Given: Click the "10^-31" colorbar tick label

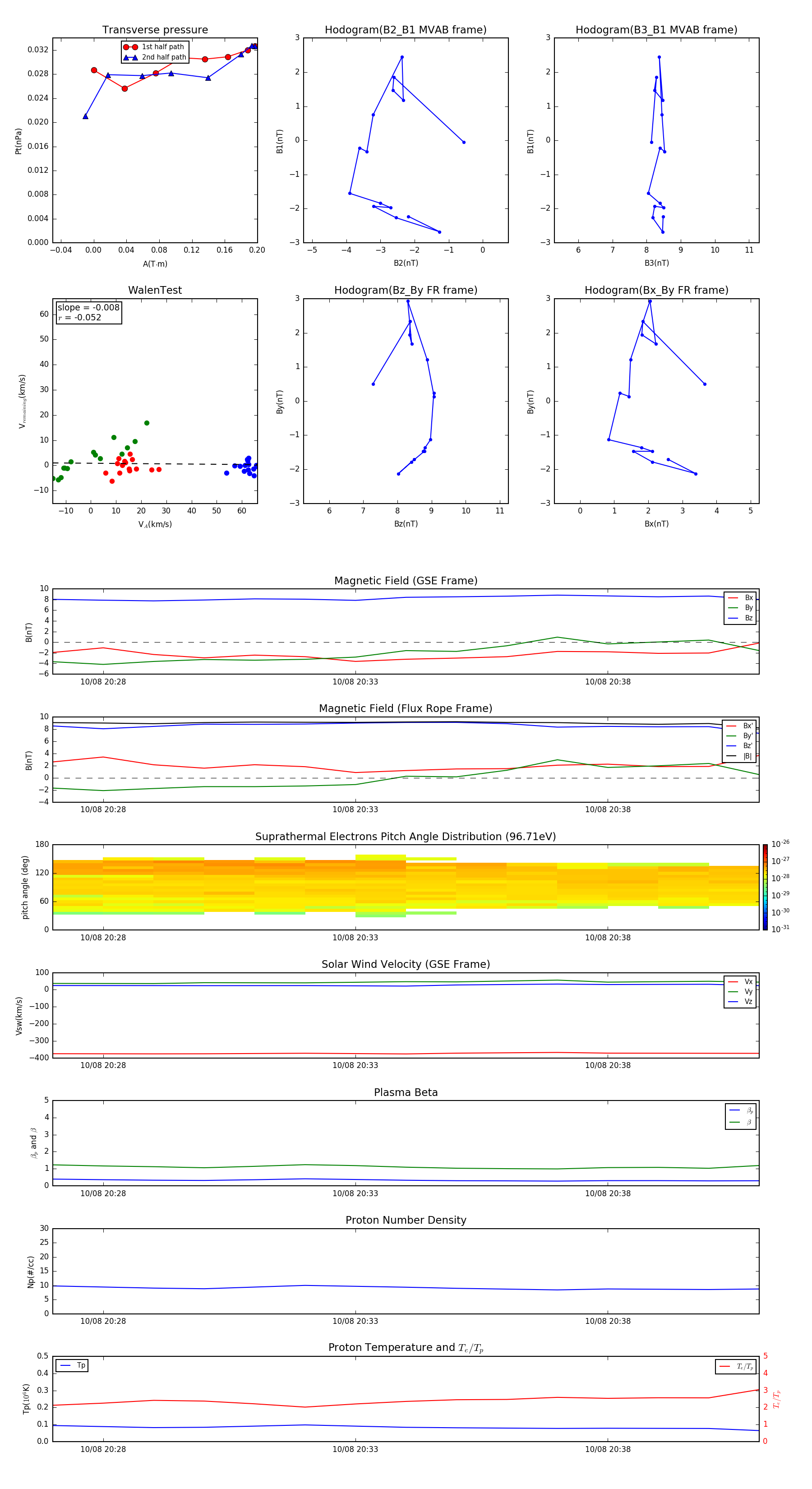Looking at the screenshot, I should point(780,929).
